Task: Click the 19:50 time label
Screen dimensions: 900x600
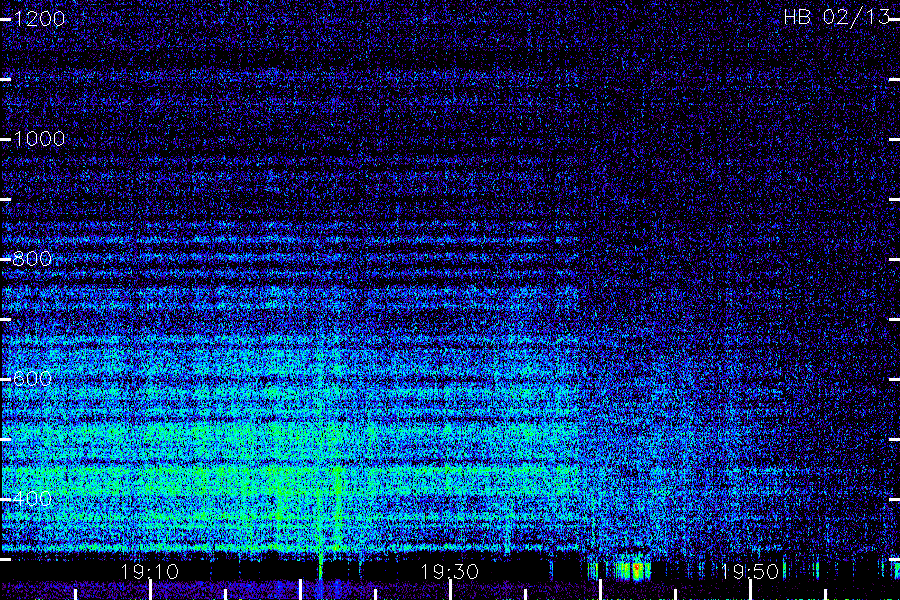Action: click(750, 571)
